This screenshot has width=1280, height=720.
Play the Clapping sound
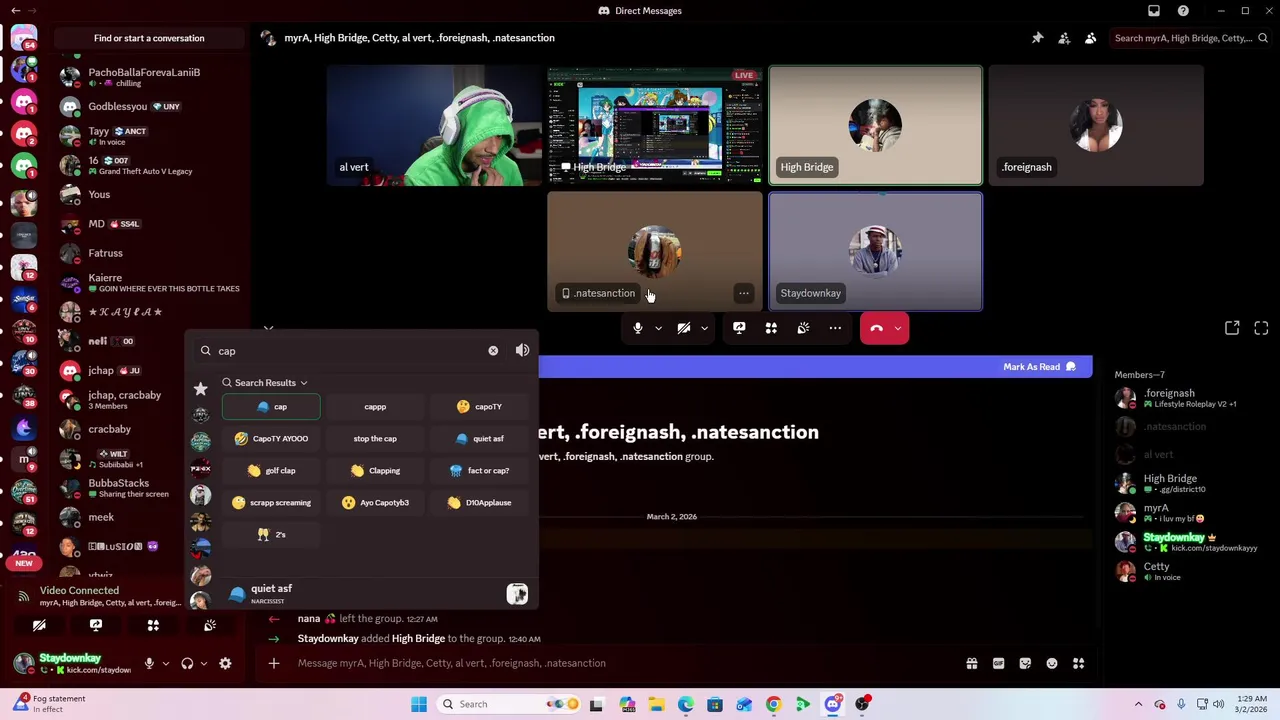[375, 471]
